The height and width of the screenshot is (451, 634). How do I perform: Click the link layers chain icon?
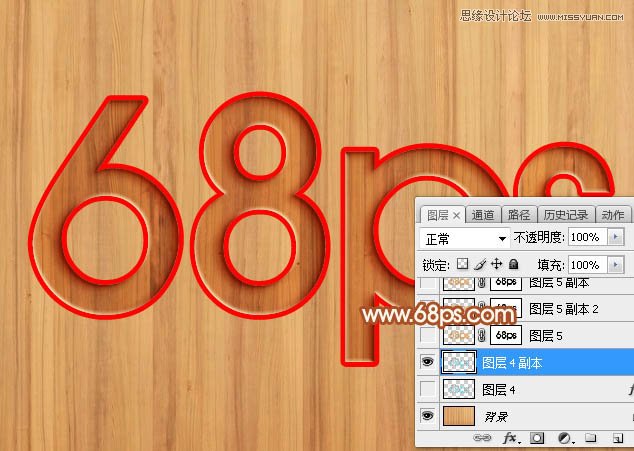coord(482,438)
